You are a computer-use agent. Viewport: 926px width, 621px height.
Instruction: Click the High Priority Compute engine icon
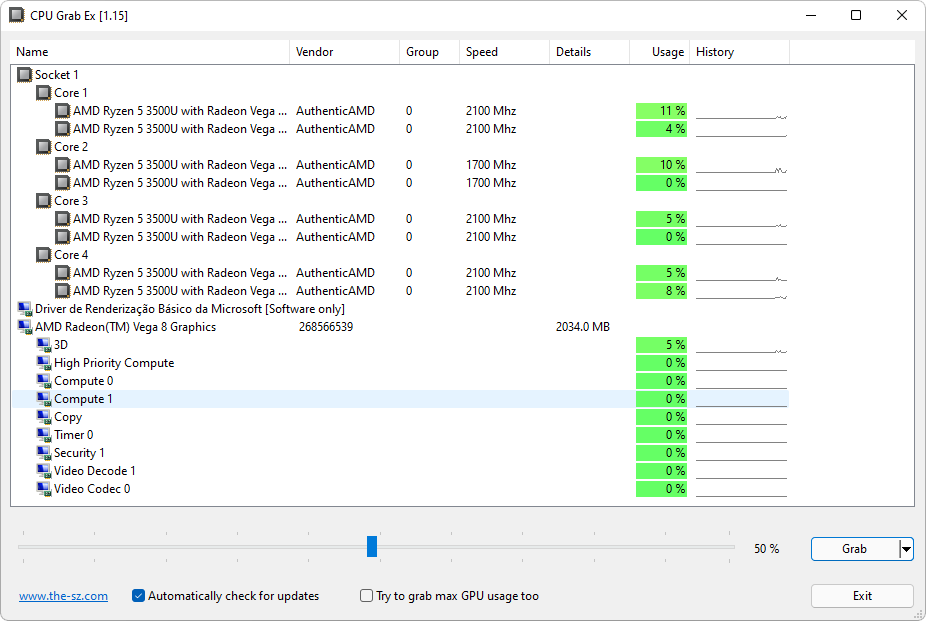(x=44, y=363)
